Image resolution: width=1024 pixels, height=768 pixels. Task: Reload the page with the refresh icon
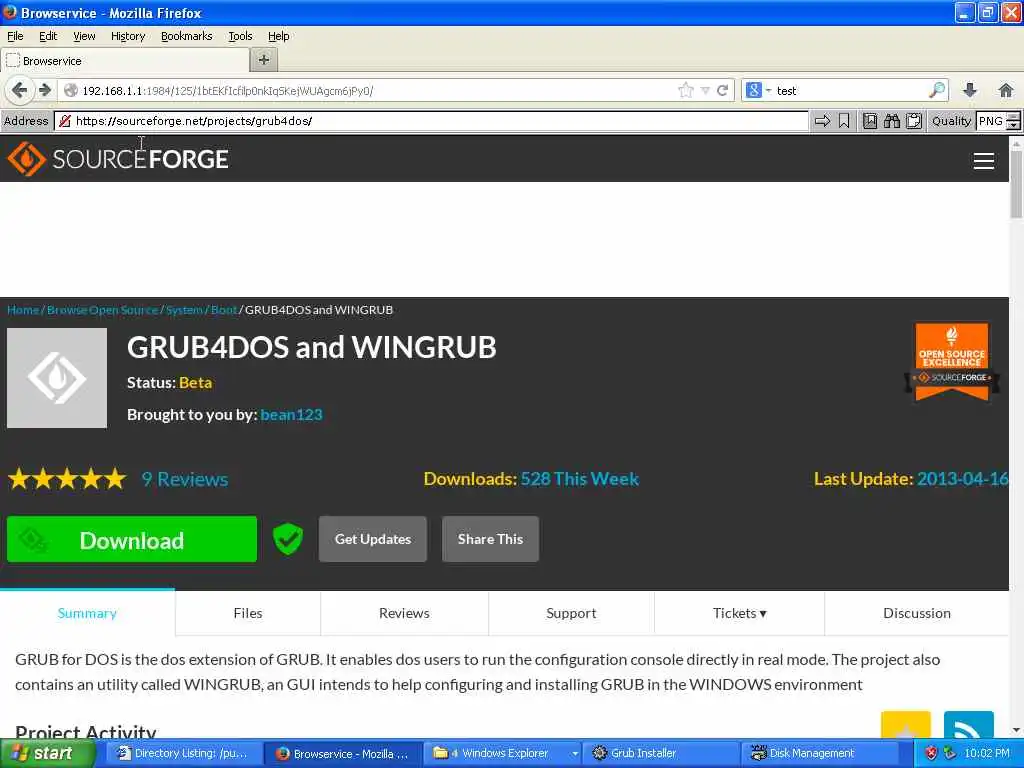click(x=722, y=90)
